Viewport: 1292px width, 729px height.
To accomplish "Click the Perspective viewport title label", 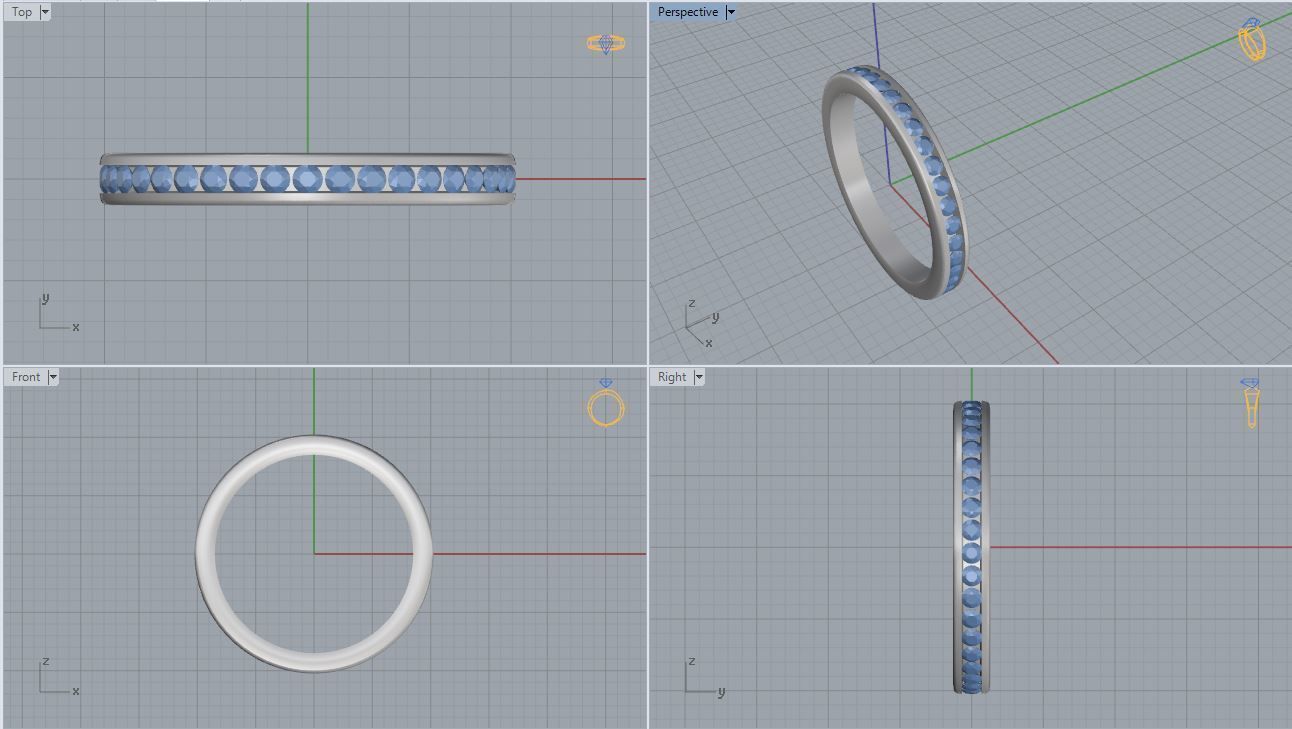I will coord(687,12).
